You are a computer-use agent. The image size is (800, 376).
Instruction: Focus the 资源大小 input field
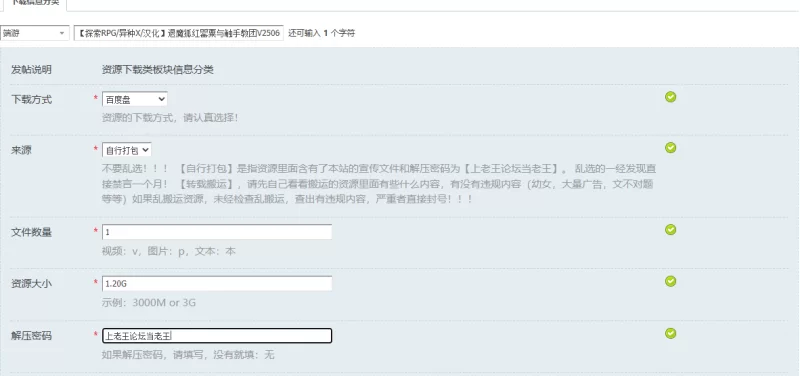(217, 284)
